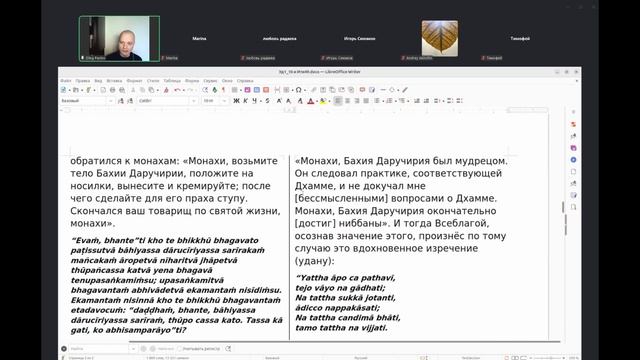Screen dimensions: 640x360
Task: Open the font size dropdown arrow
Action: click(224, 101)
